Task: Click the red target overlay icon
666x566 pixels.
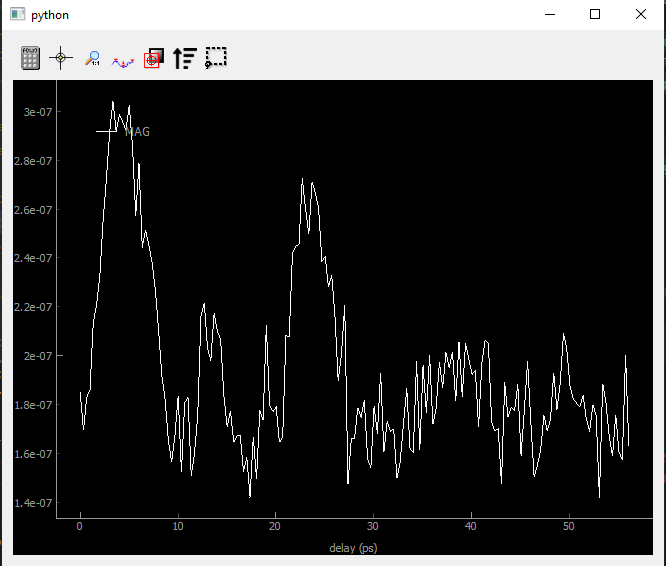Action: [x=154, y=58]
